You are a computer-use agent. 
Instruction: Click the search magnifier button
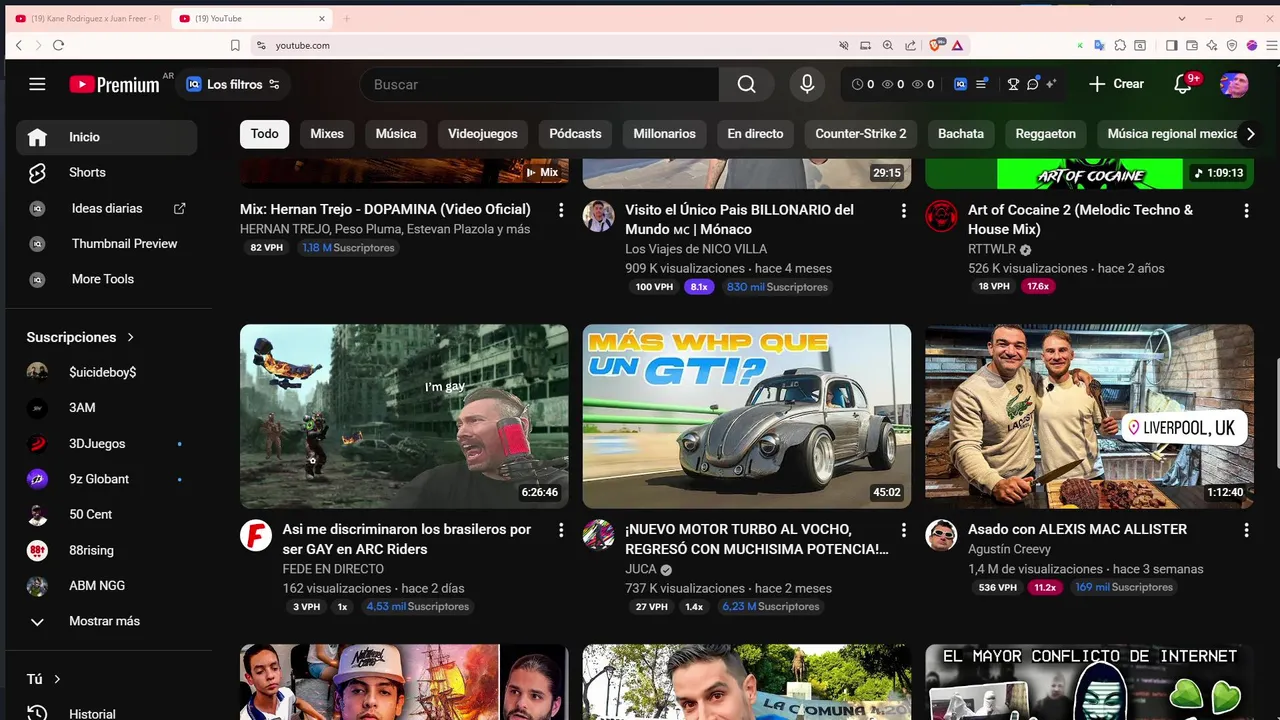(x=746, y=85)
